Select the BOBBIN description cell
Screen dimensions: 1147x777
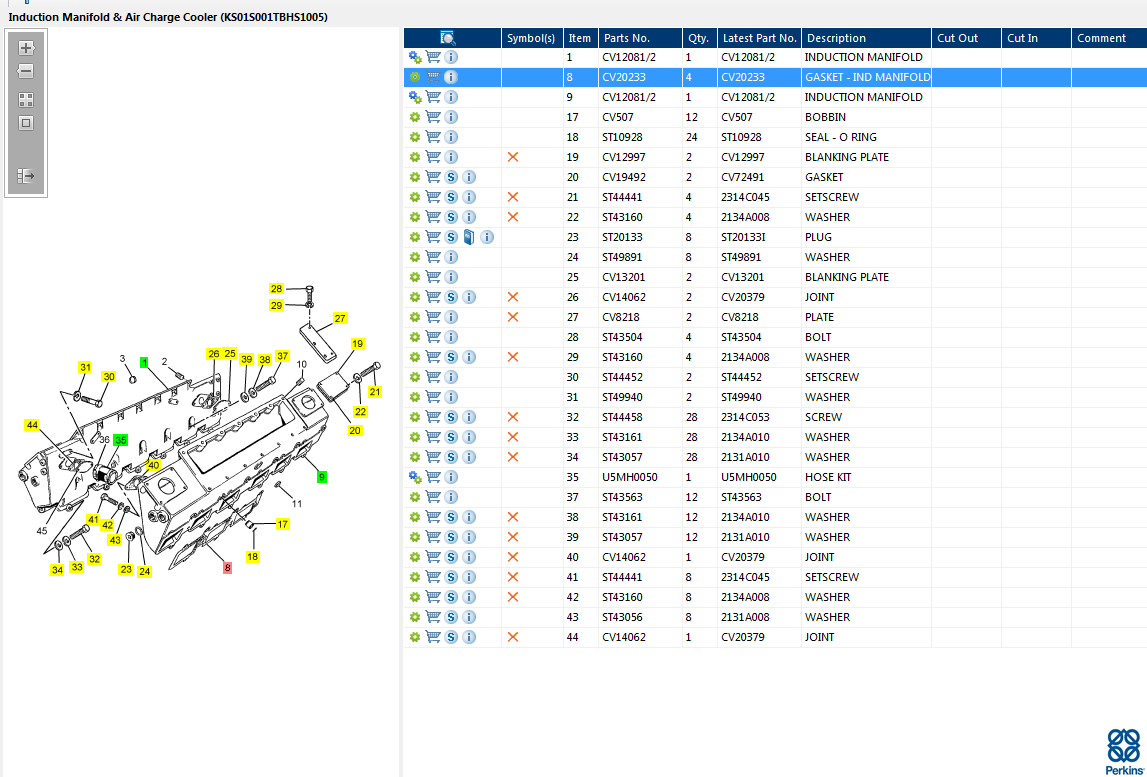(825, 116)
